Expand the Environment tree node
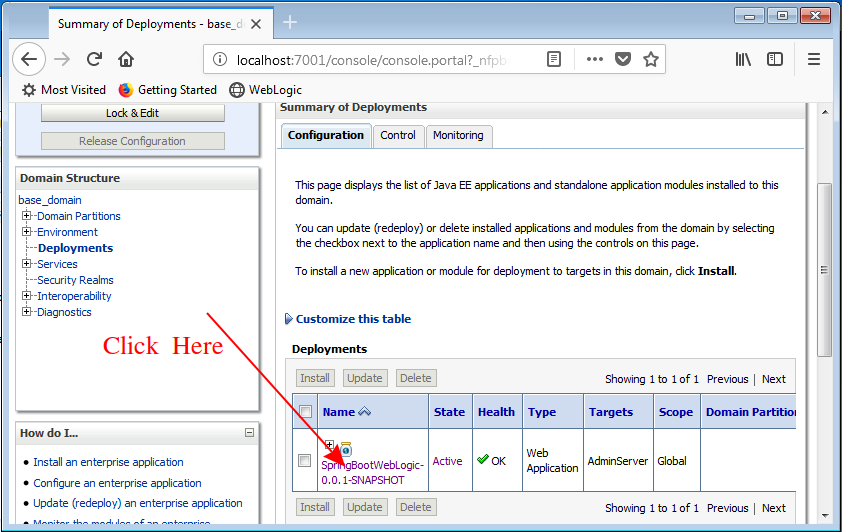Screen dimensions: 842x532 (26, 232)
